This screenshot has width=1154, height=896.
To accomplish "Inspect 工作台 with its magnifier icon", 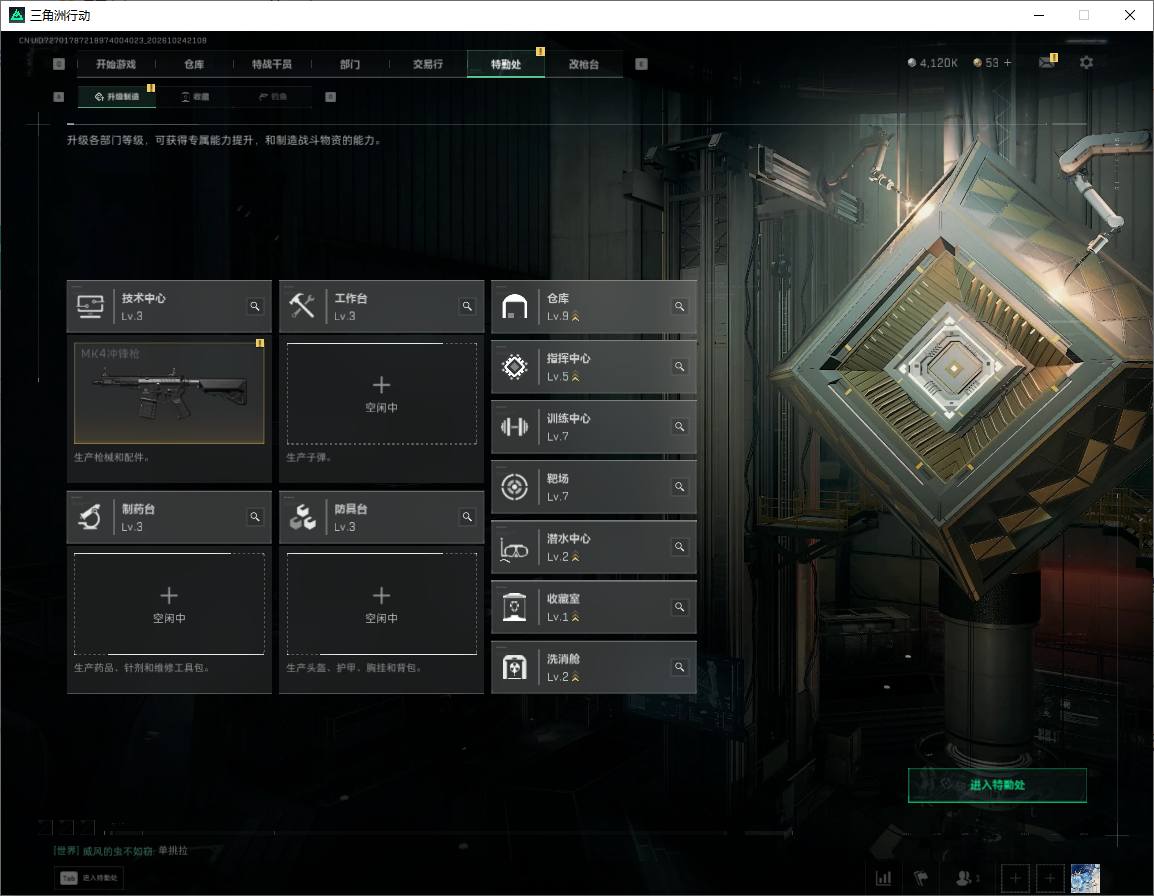I will click(x=467, y=306).
